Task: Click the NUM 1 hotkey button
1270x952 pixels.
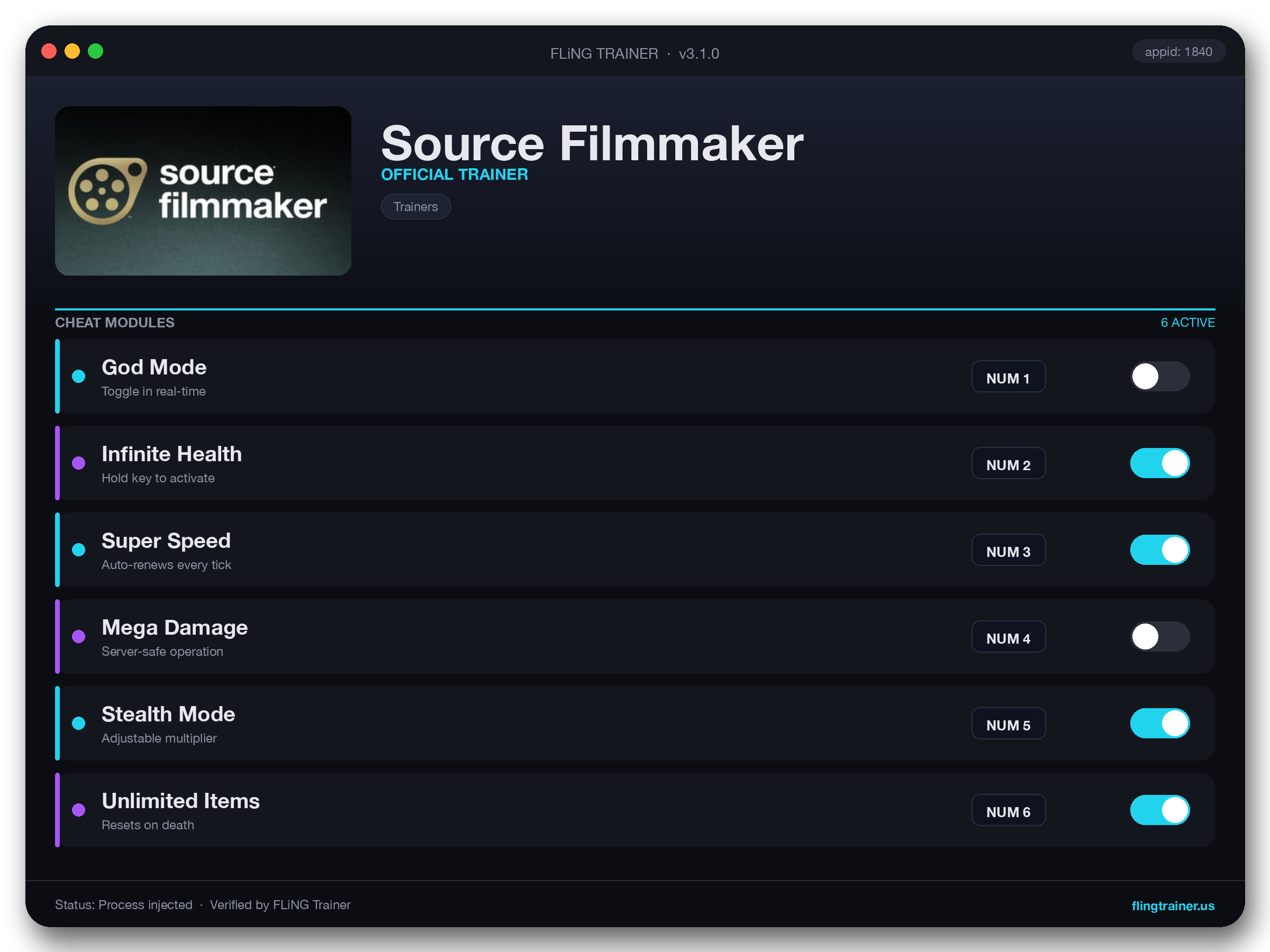Action: pyautogui.click(x=1008, y=377)
